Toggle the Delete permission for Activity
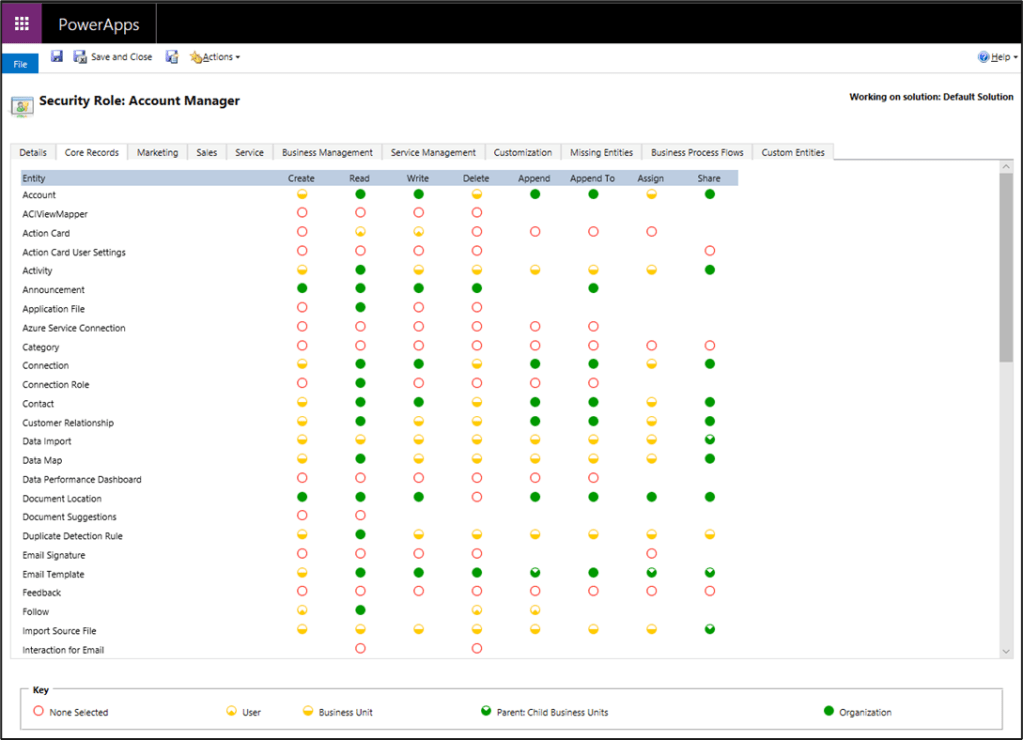The width and height of the screenshot is (1023, 740). click(x=476, y=269)
